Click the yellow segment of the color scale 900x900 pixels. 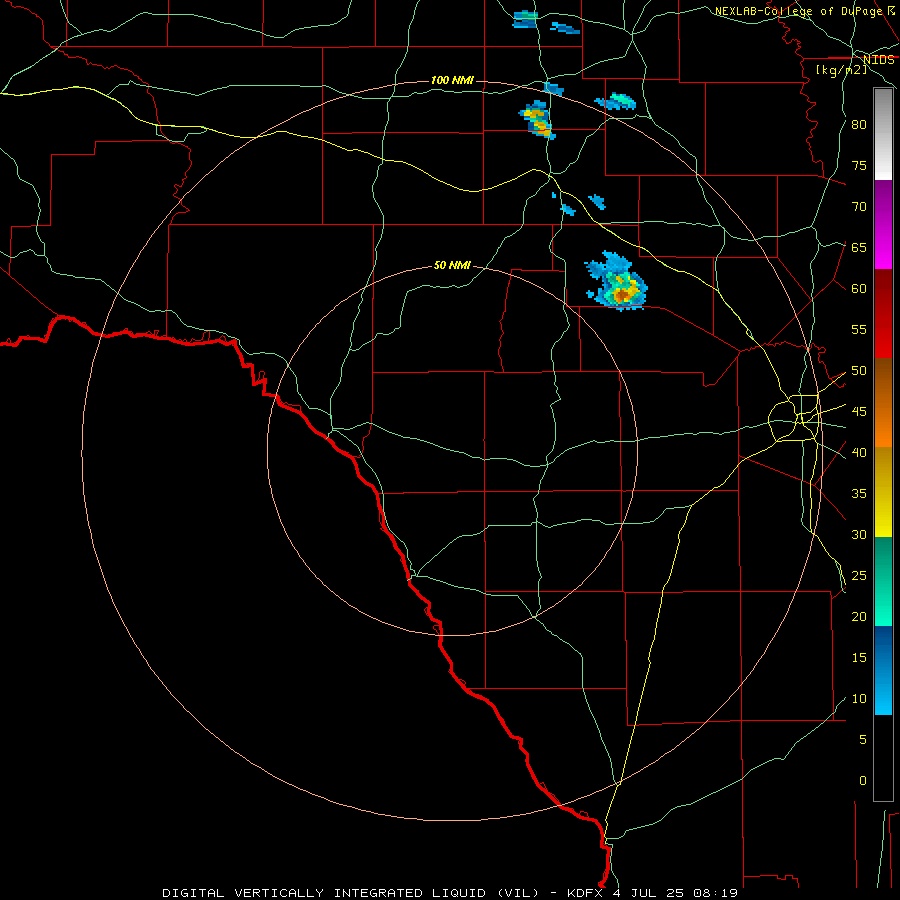(x=883, y=492)
